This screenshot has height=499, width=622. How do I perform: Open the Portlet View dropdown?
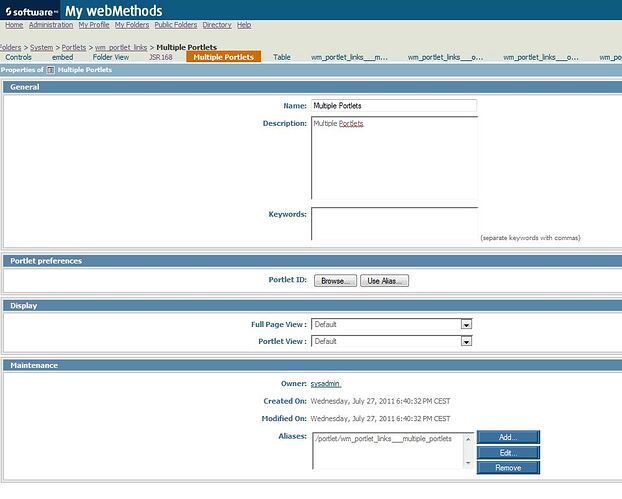[392, 341]
